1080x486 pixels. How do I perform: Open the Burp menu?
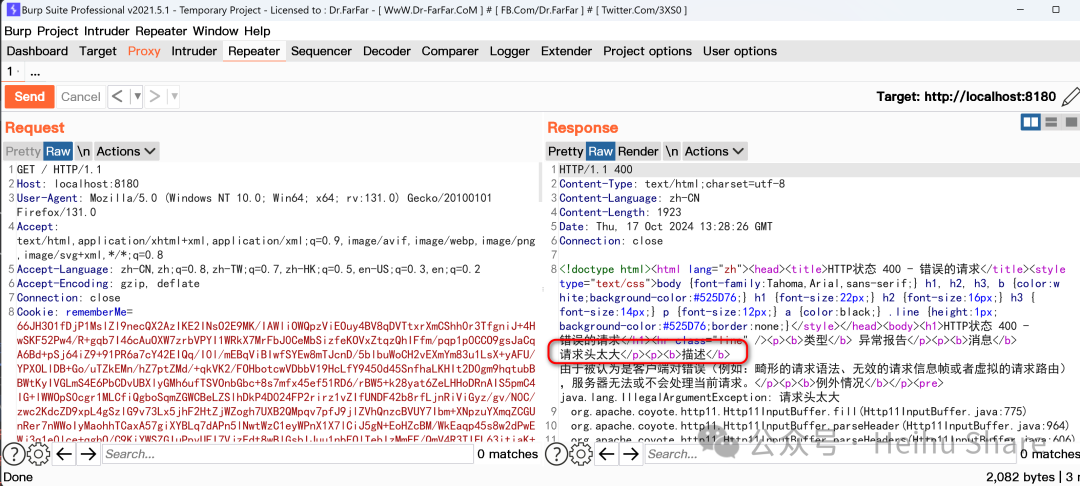click(x=19, y=31)
